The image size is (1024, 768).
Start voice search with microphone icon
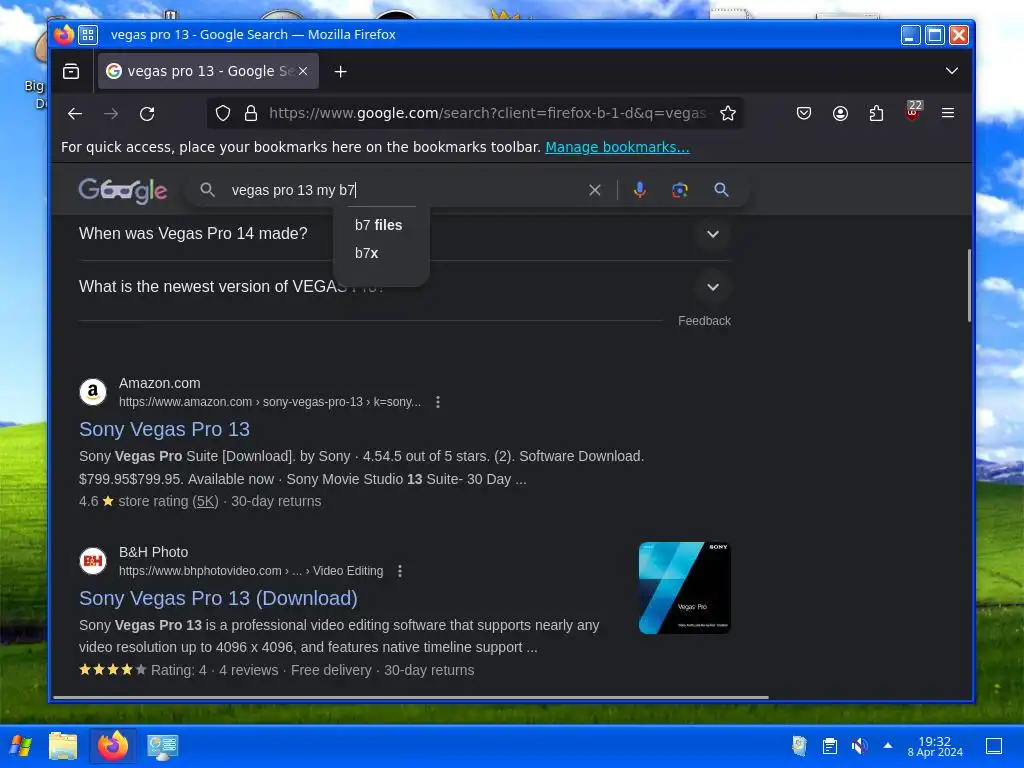coord(639,190)
